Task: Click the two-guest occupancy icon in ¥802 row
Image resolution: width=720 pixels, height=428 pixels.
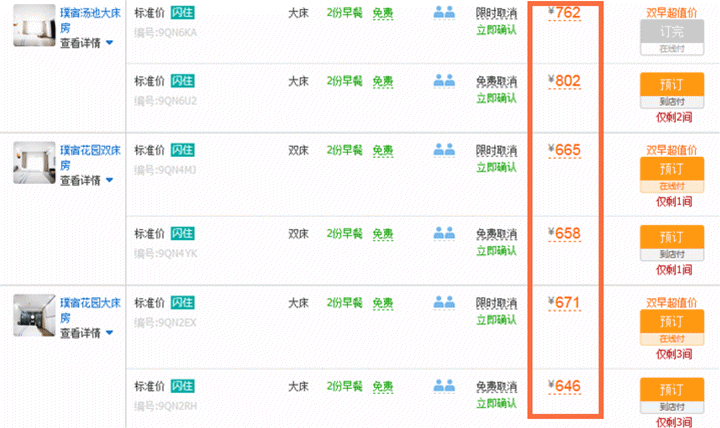Action: click(x=444, y=81)
